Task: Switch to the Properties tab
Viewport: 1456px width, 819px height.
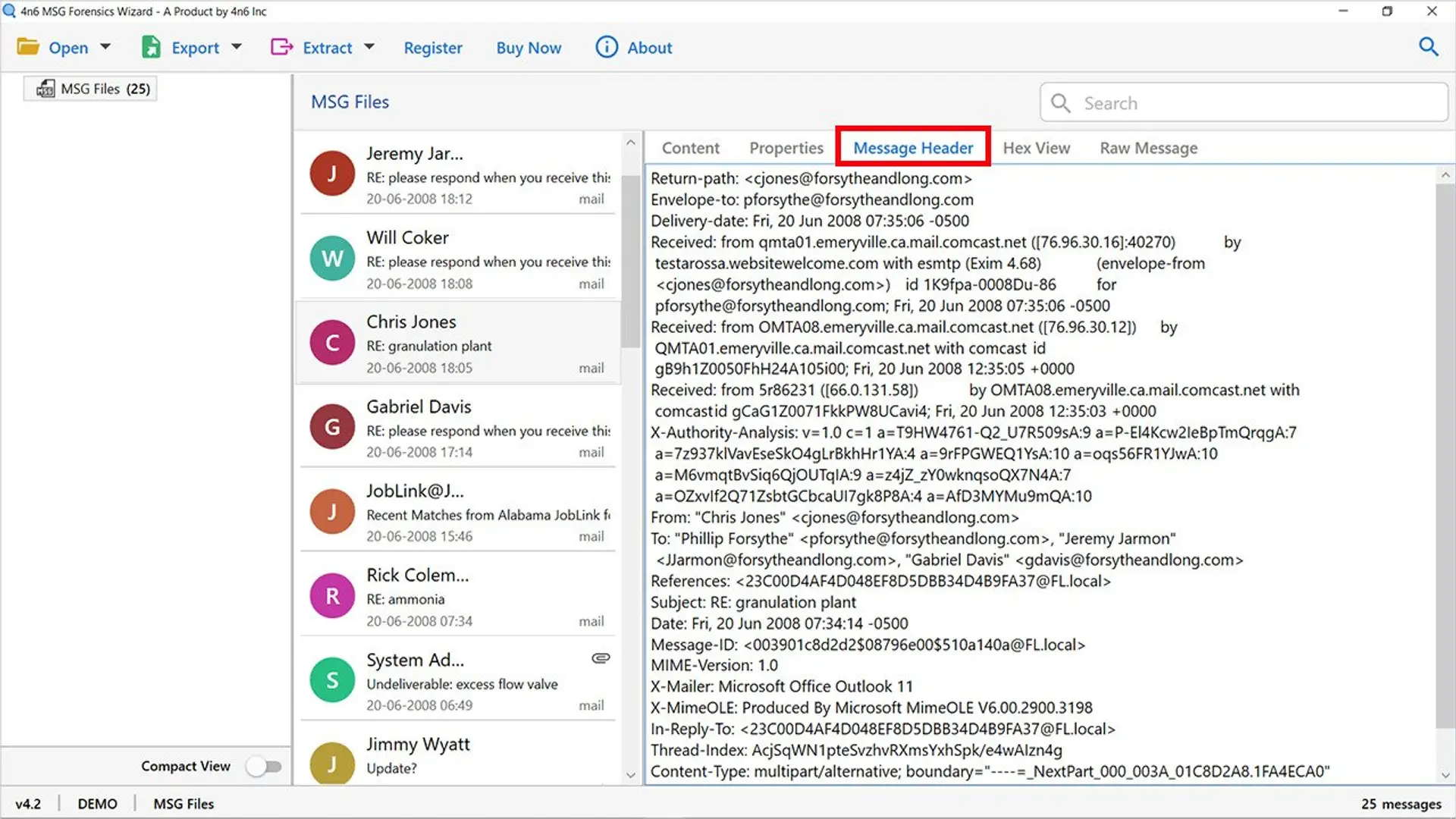Action: pyautogui.click(x=786, y=148)
